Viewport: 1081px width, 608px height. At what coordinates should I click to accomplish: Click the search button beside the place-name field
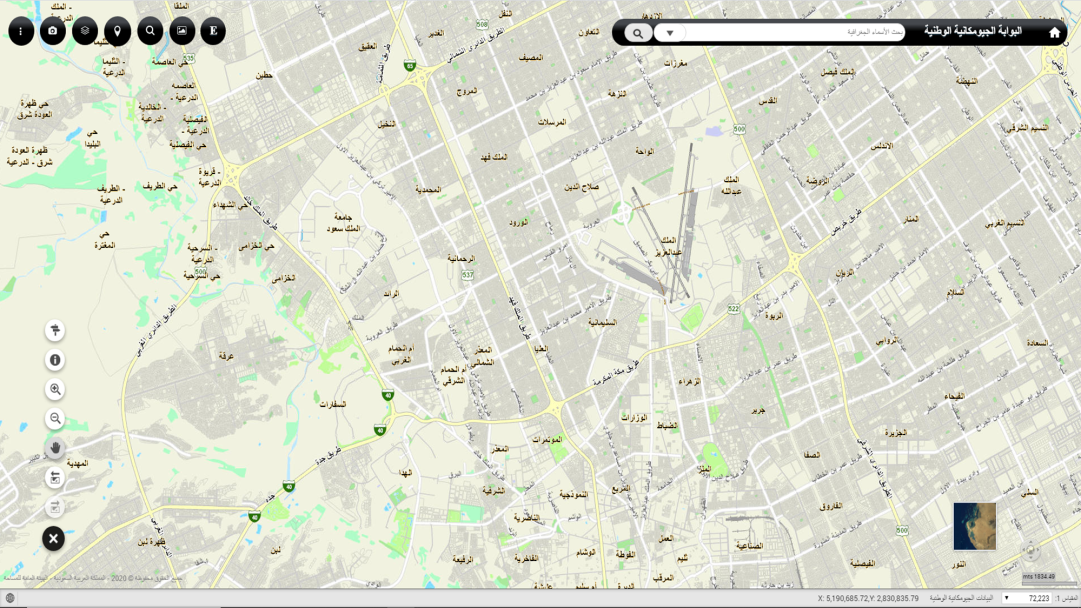coord(638,32)
